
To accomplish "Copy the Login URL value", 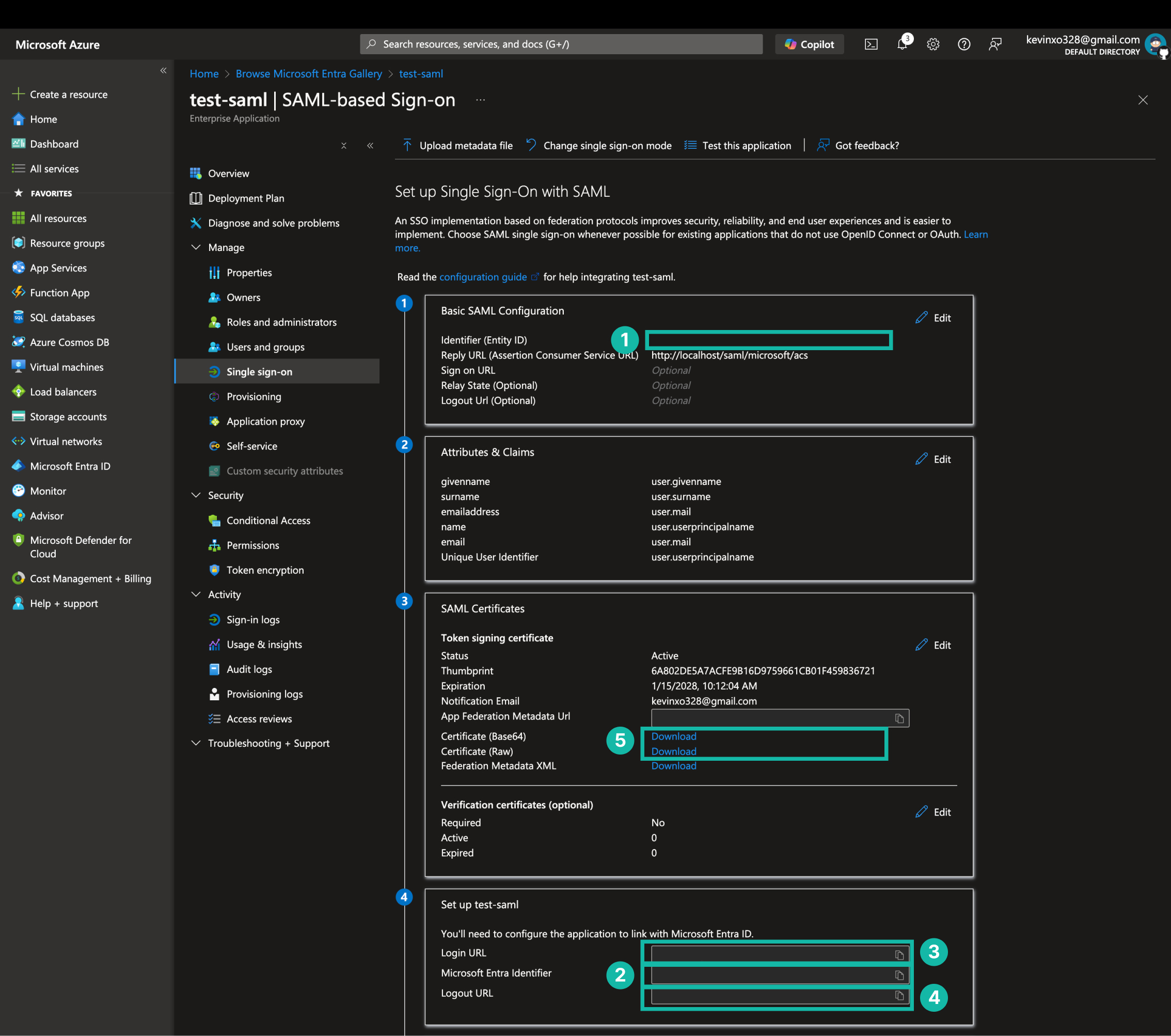I will click(x=899, y=954).
